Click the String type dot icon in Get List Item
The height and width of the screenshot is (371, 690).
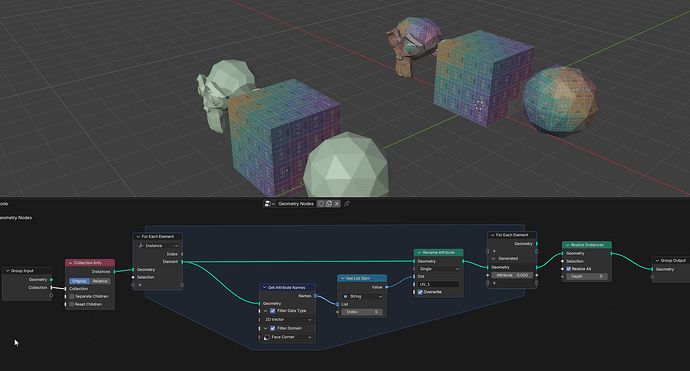coord(345,297)
